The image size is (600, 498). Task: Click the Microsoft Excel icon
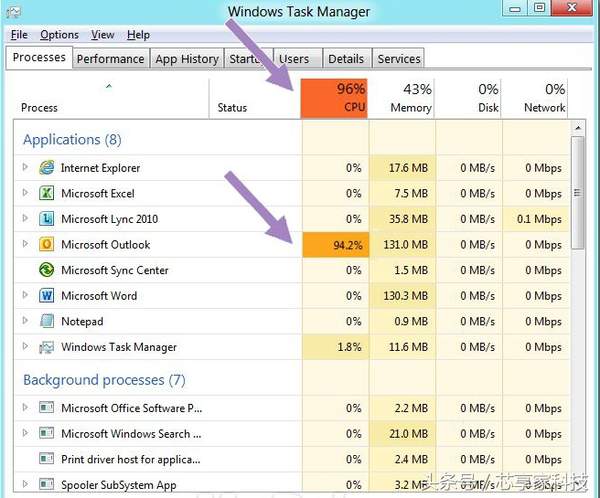46,194
